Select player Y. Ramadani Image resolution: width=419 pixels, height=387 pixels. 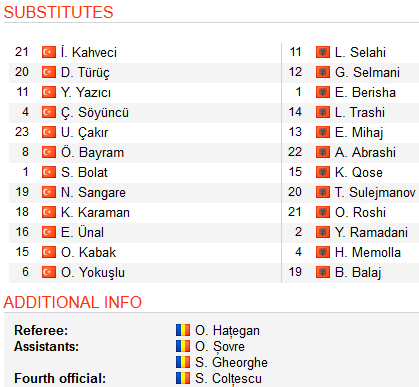tap(371, 232)
